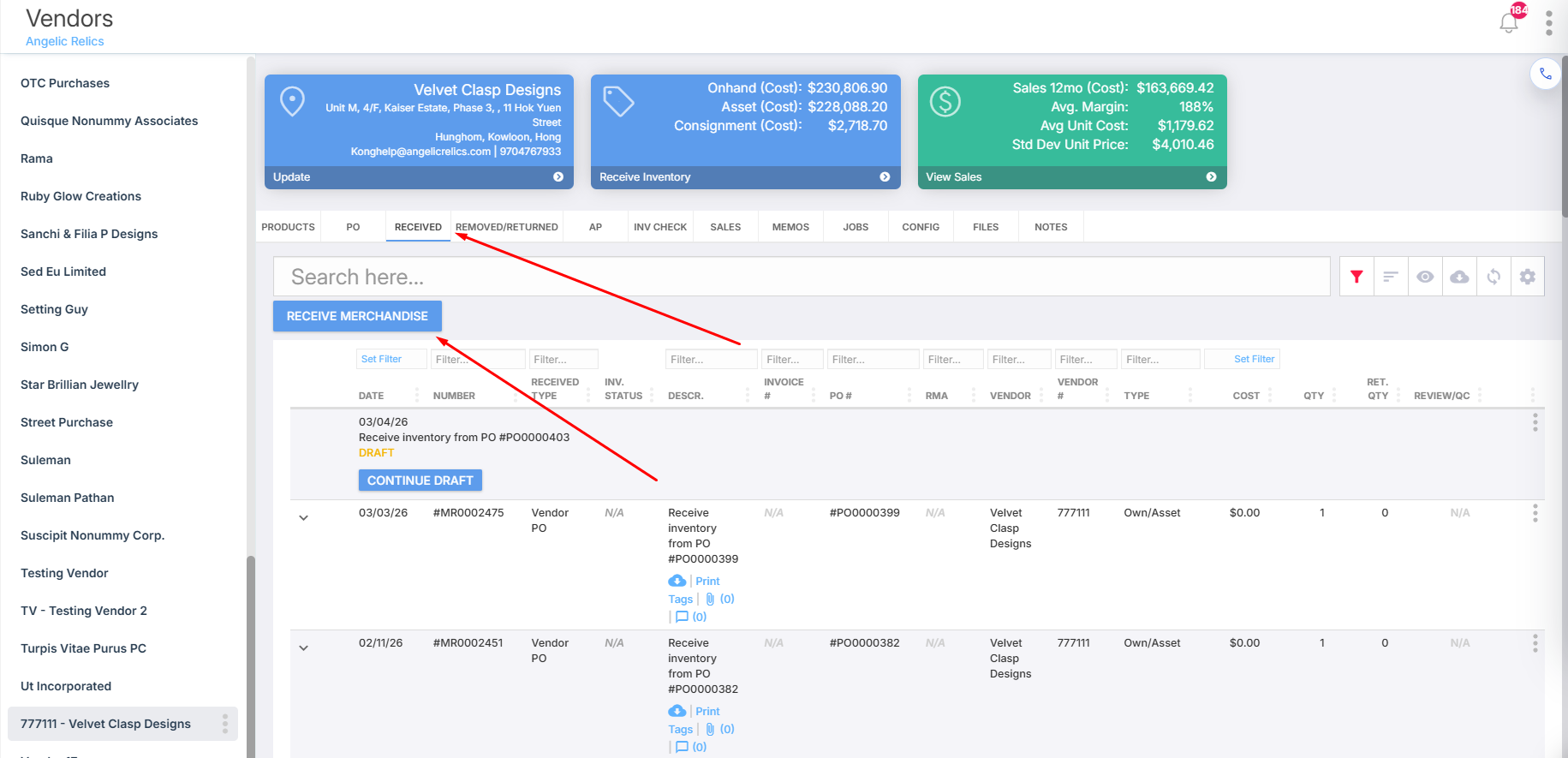This screenshot has height=758, width=1568.
Task: Click the floating phone call icon
Action: [x=1546, y=74]
